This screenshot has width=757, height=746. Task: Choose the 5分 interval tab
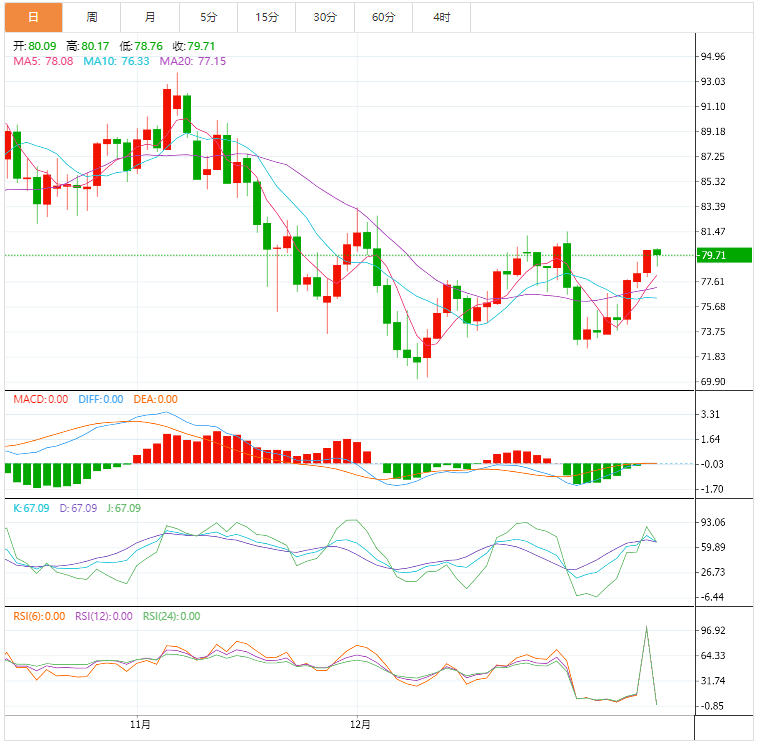point(209,17)
